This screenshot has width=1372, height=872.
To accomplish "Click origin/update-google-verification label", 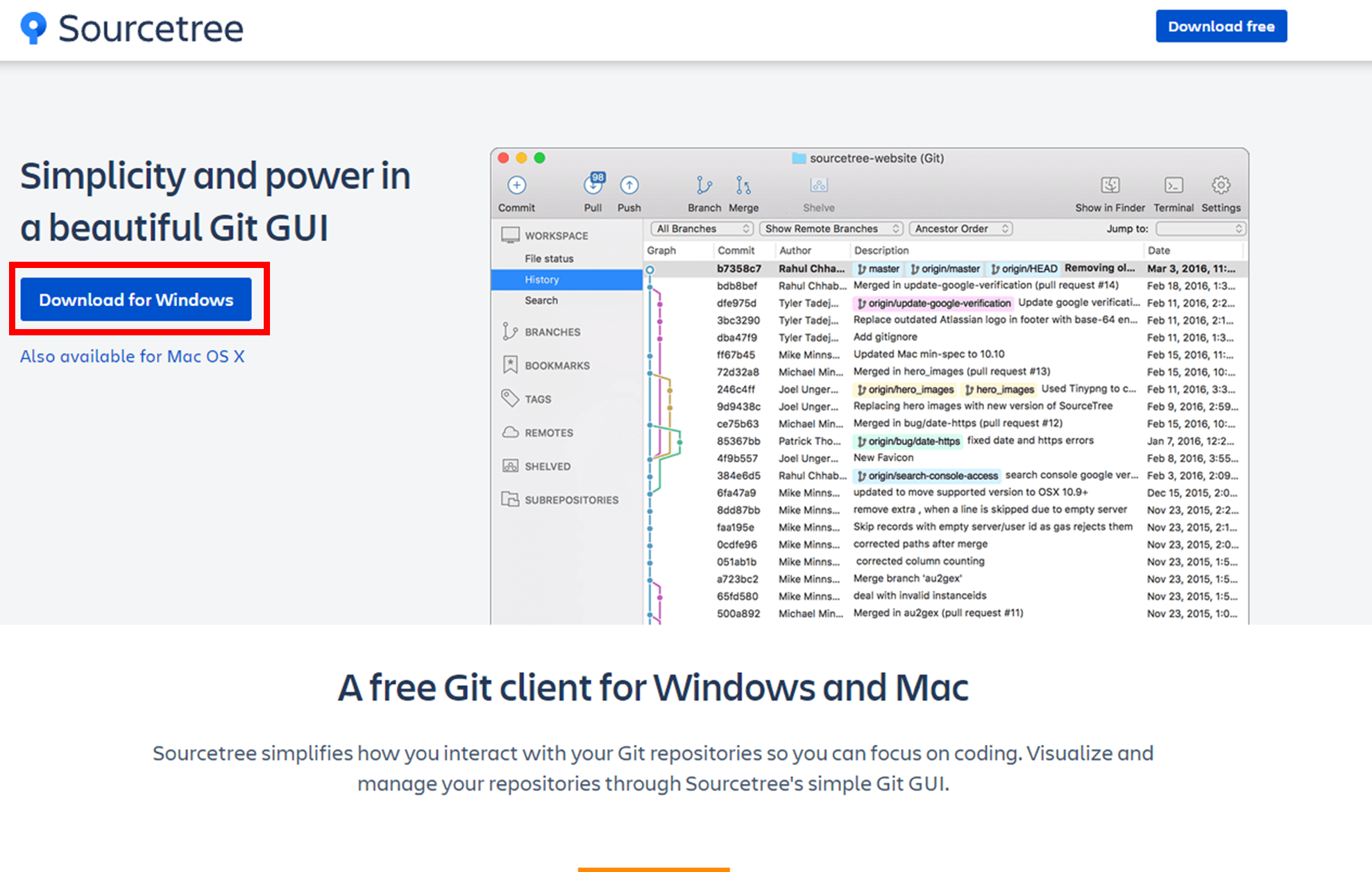I will click(x=933, y=303).
